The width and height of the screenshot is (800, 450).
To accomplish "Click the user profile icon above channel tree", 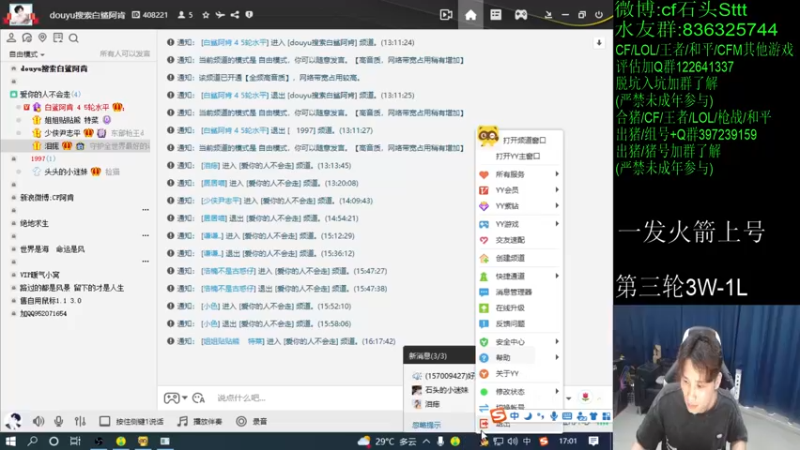I will tap(11, 38).
